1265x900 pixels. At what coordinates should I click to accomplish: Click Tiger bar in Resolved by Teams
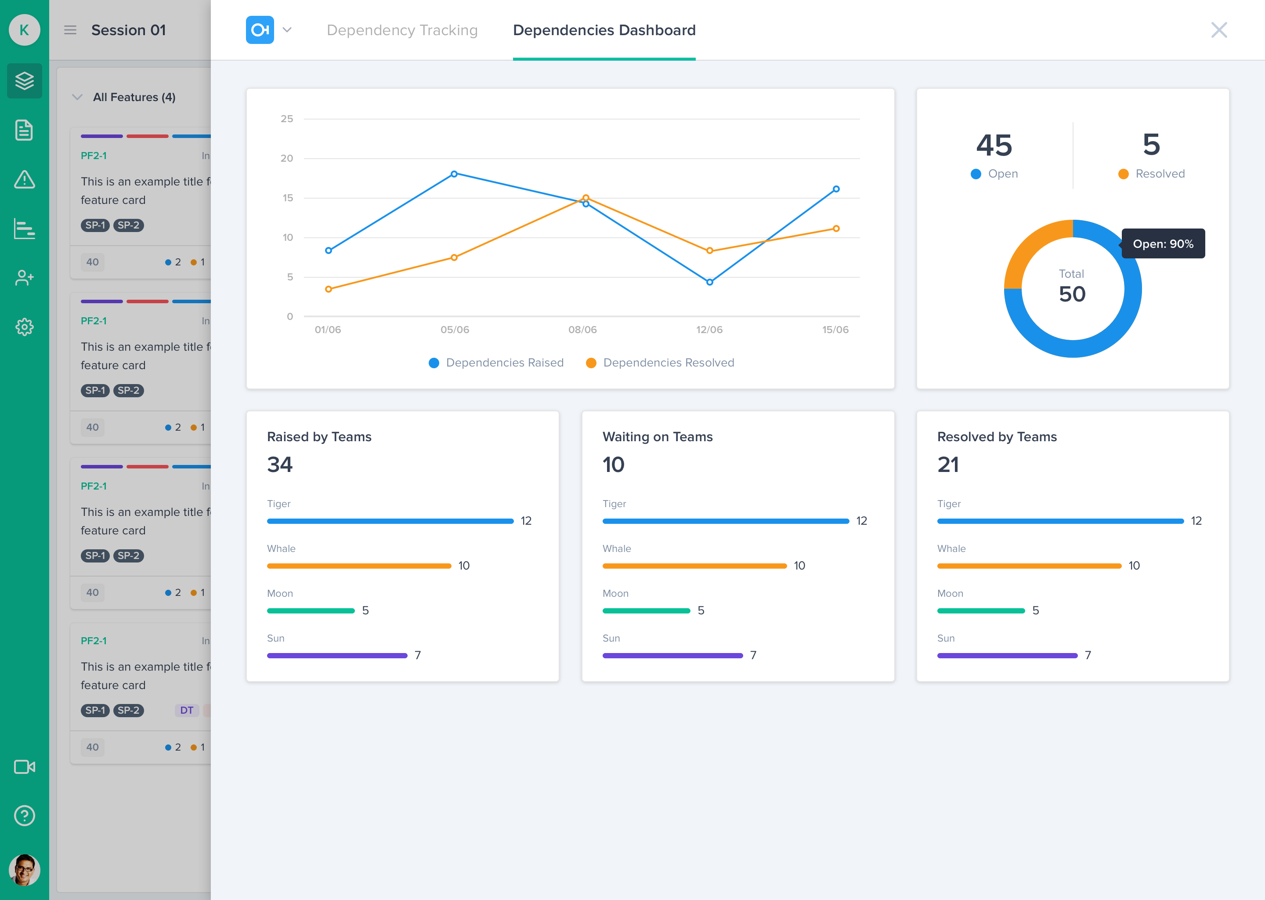point(1061,521)
